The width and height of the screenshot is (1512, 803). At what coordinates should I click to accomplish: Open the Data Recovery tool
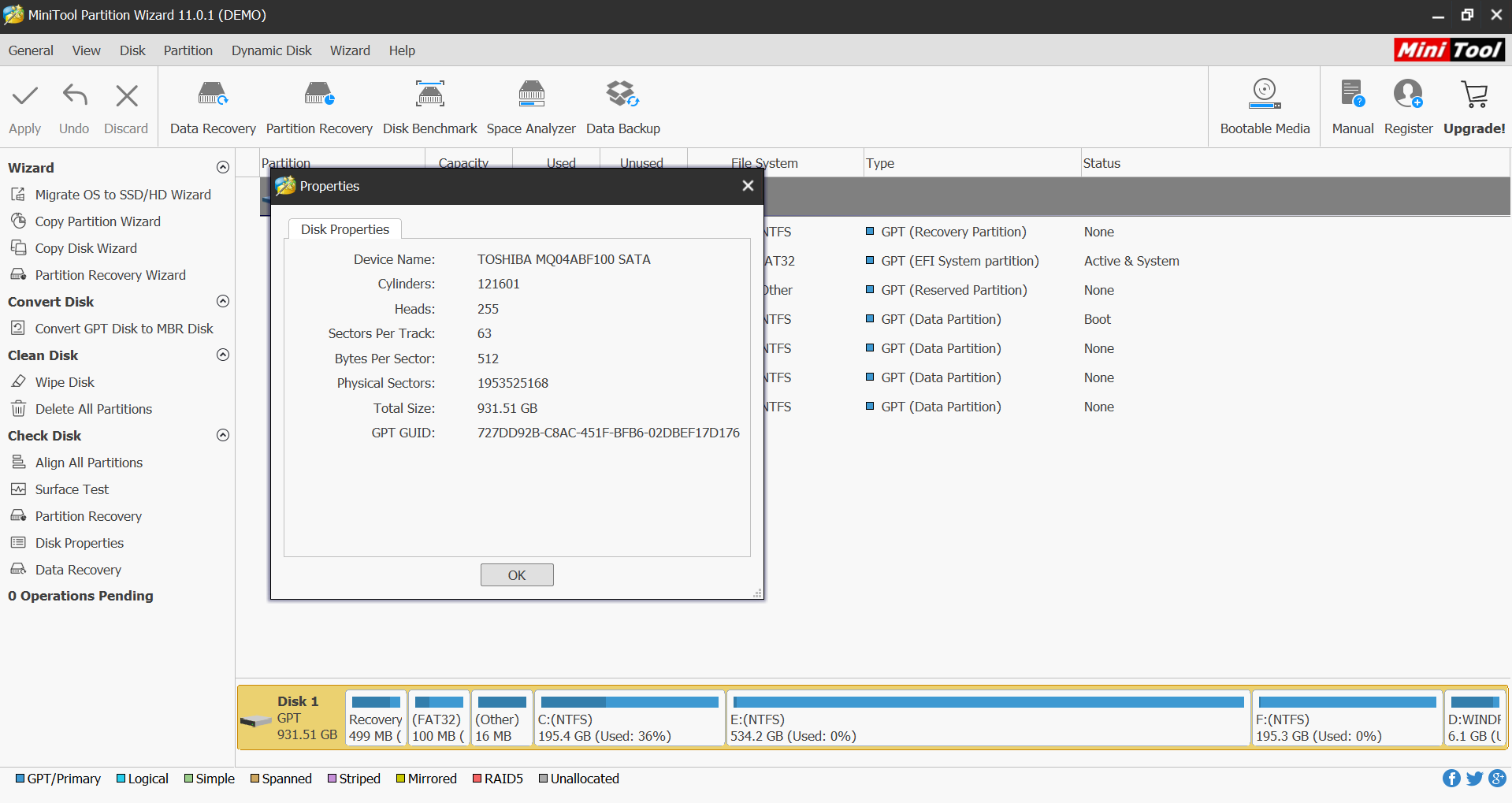tap(213, 106)
